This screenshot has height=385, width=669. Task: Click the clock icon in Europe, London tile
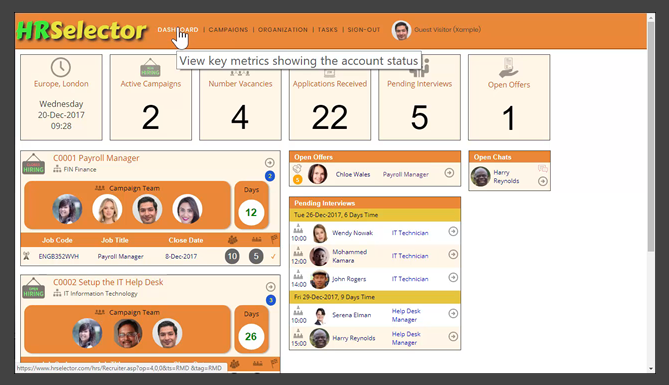point(61,67)
